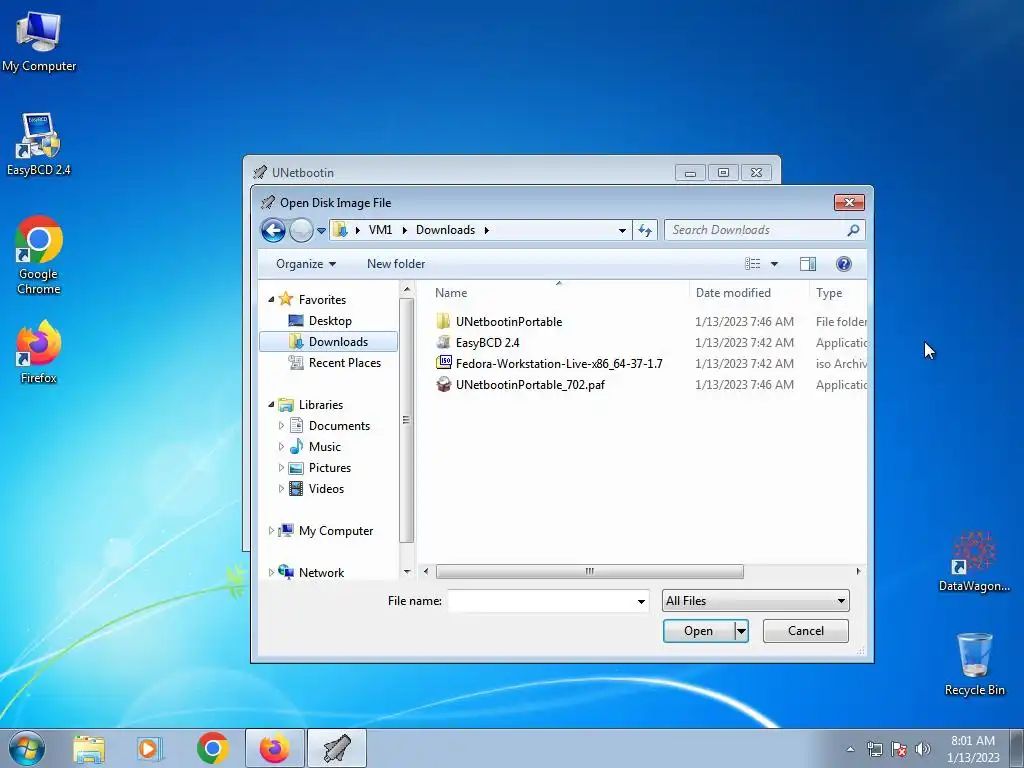The height and width of the screenshot is (768, 1024).
Task: Open the Recycle Bin
Action: [974, 664]
